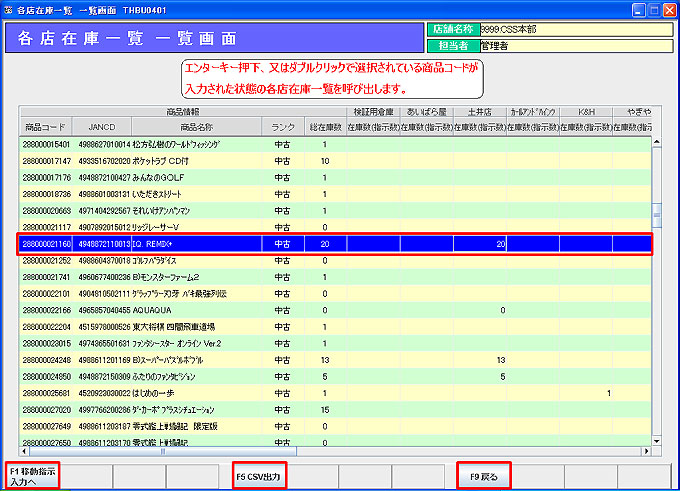Click the application icon in the title bar
680x491 pixels.
click(9, 9)
